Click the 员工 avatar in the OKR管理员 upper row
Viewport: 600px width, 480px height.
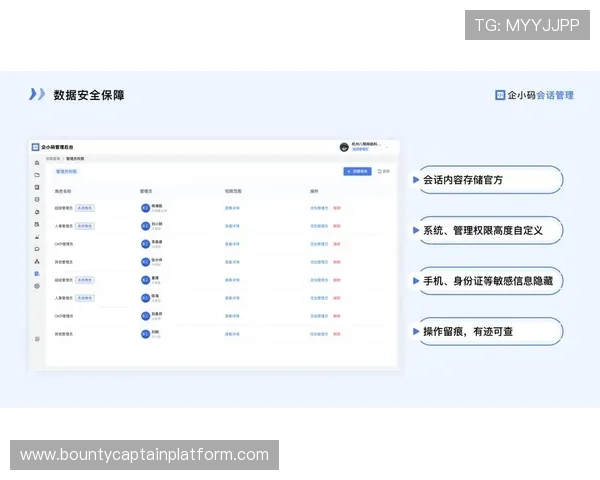(145, 244)
